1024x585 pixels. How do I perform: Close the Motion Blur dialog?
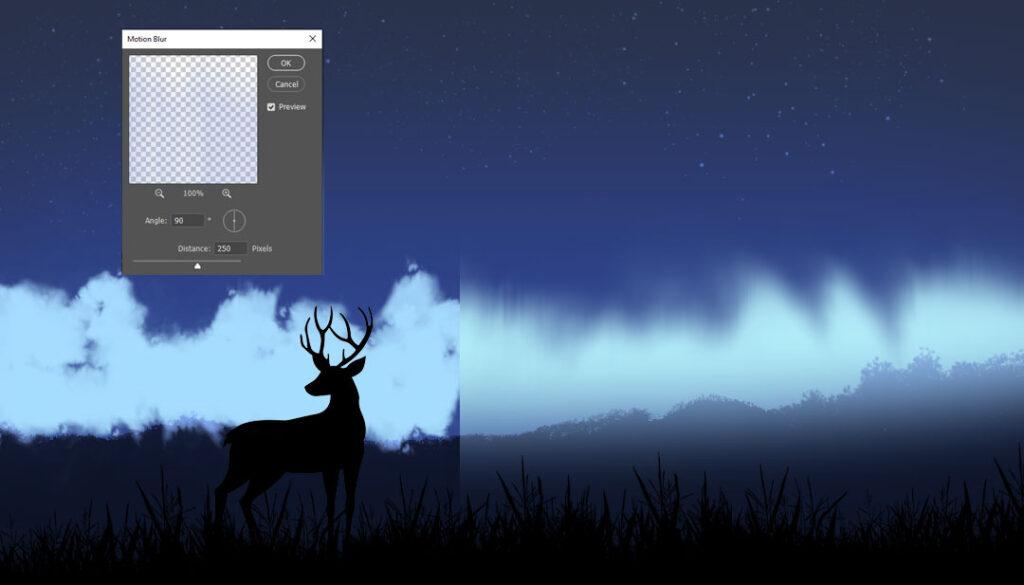[x=312, y=39]
